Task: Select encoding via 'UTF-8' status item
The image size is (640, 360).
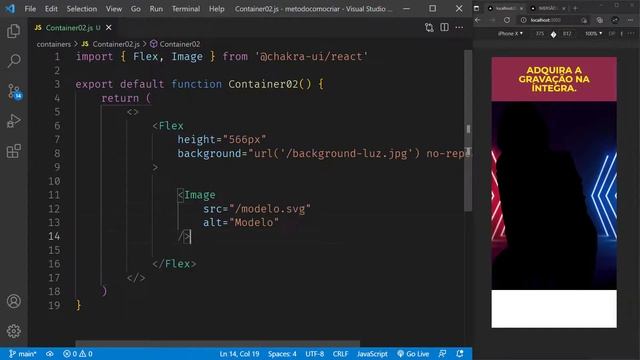Action: pyautogui.click(x=314, y=354)
